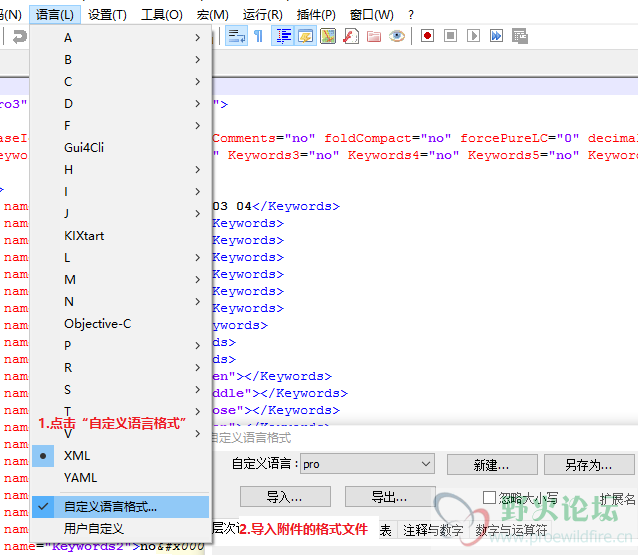The image size is (642, 555).
Task: Expand the H language submenu
Action: point(121,169)
